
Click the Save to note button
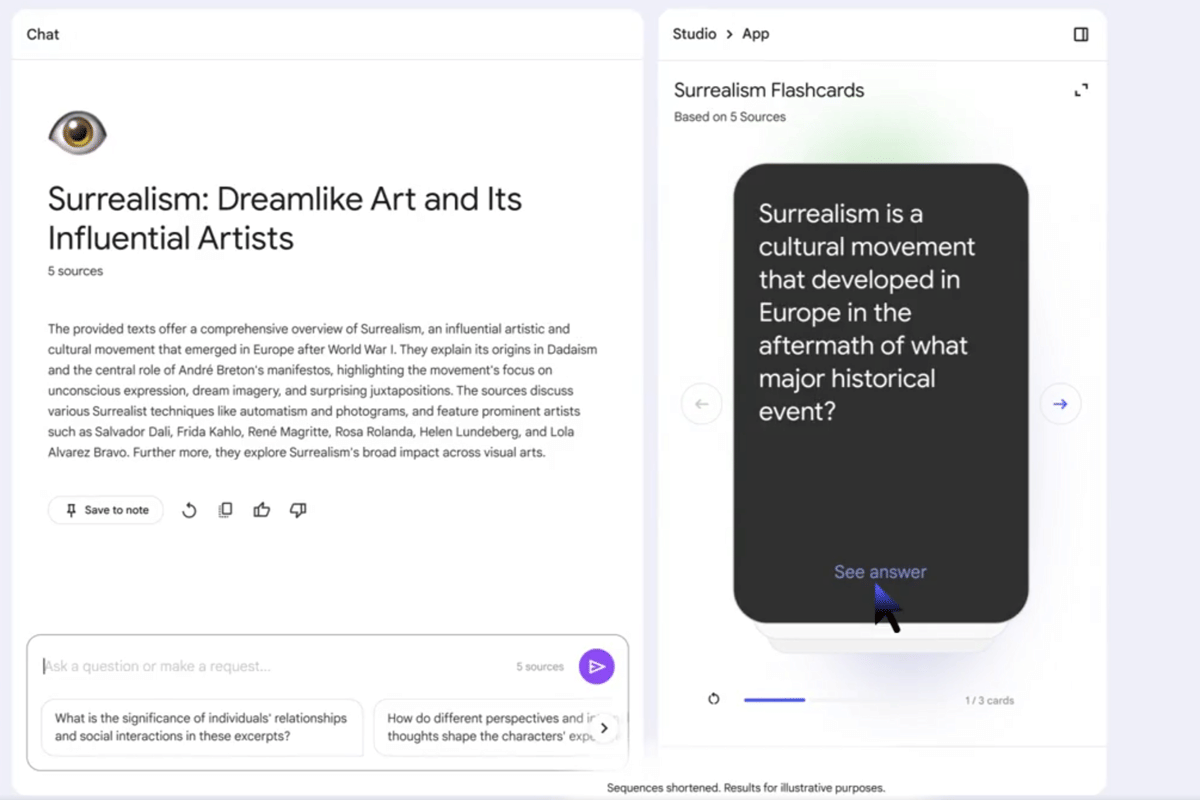[106, 510]
